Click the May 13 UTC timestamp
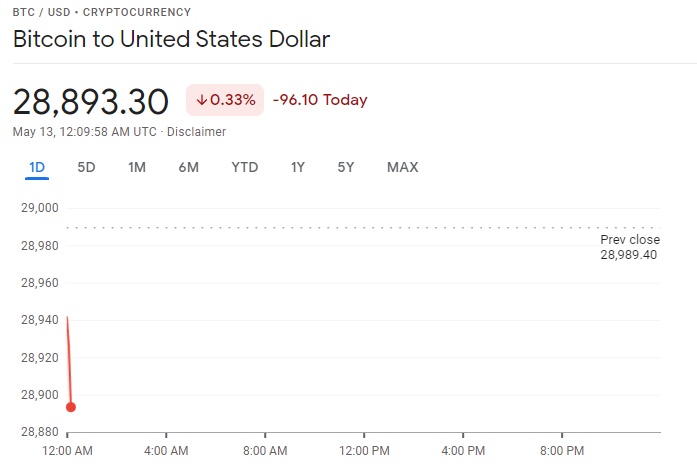This screenshot has width=697, height=475. tap(85, 132)
